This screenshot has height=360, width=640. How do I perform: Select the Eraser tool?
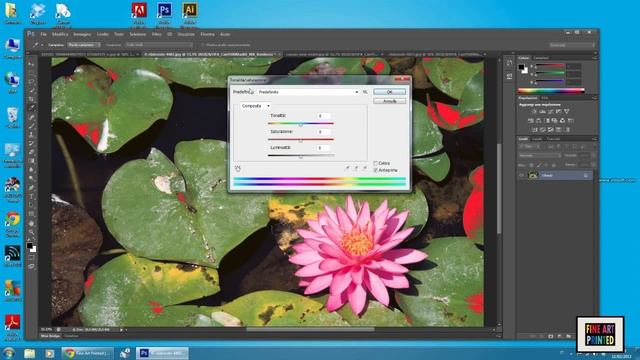(x=31, y=152)
